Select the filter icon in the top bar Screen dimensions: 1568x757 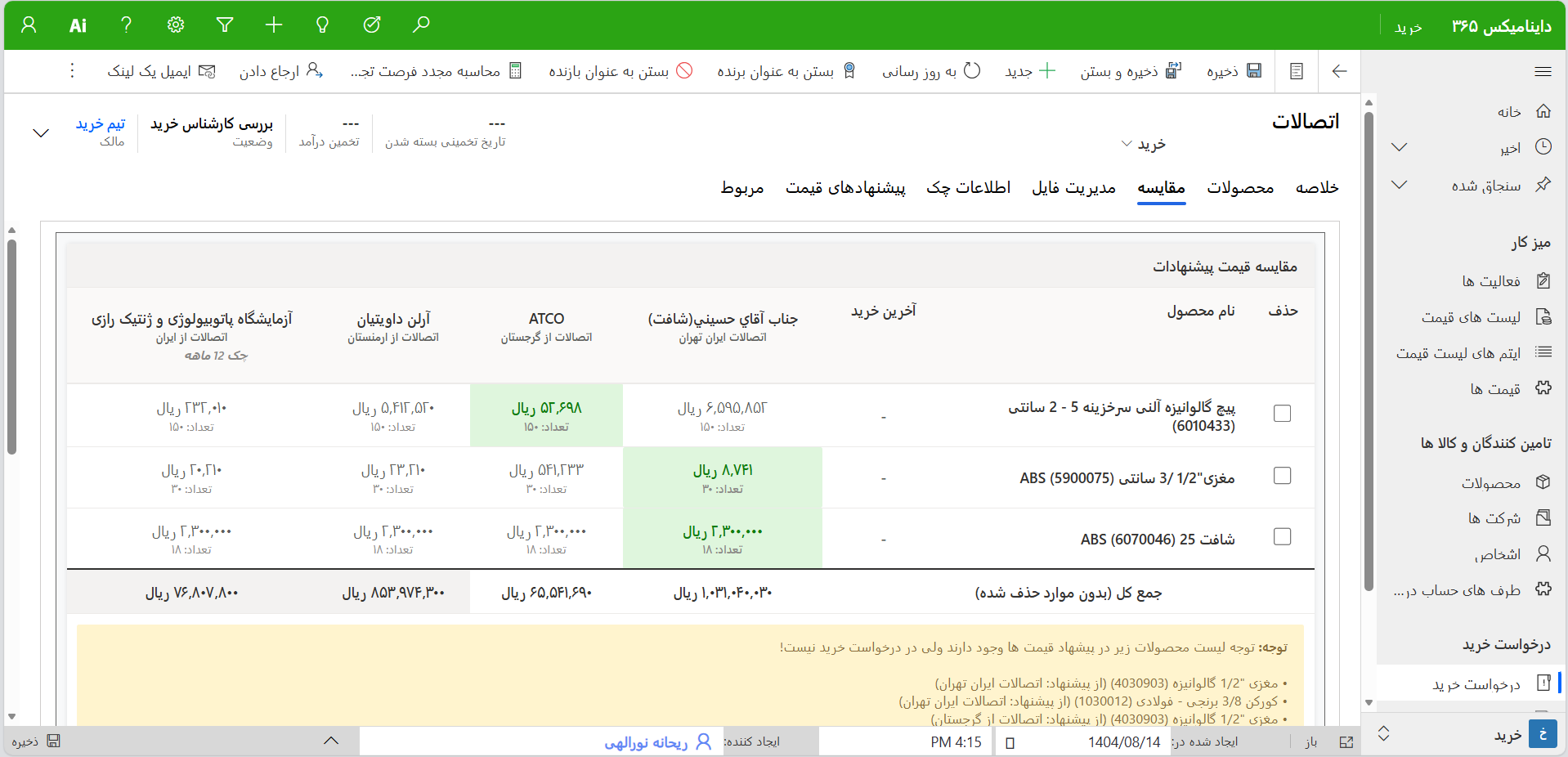pyautogui.click(x=225, y=25)
